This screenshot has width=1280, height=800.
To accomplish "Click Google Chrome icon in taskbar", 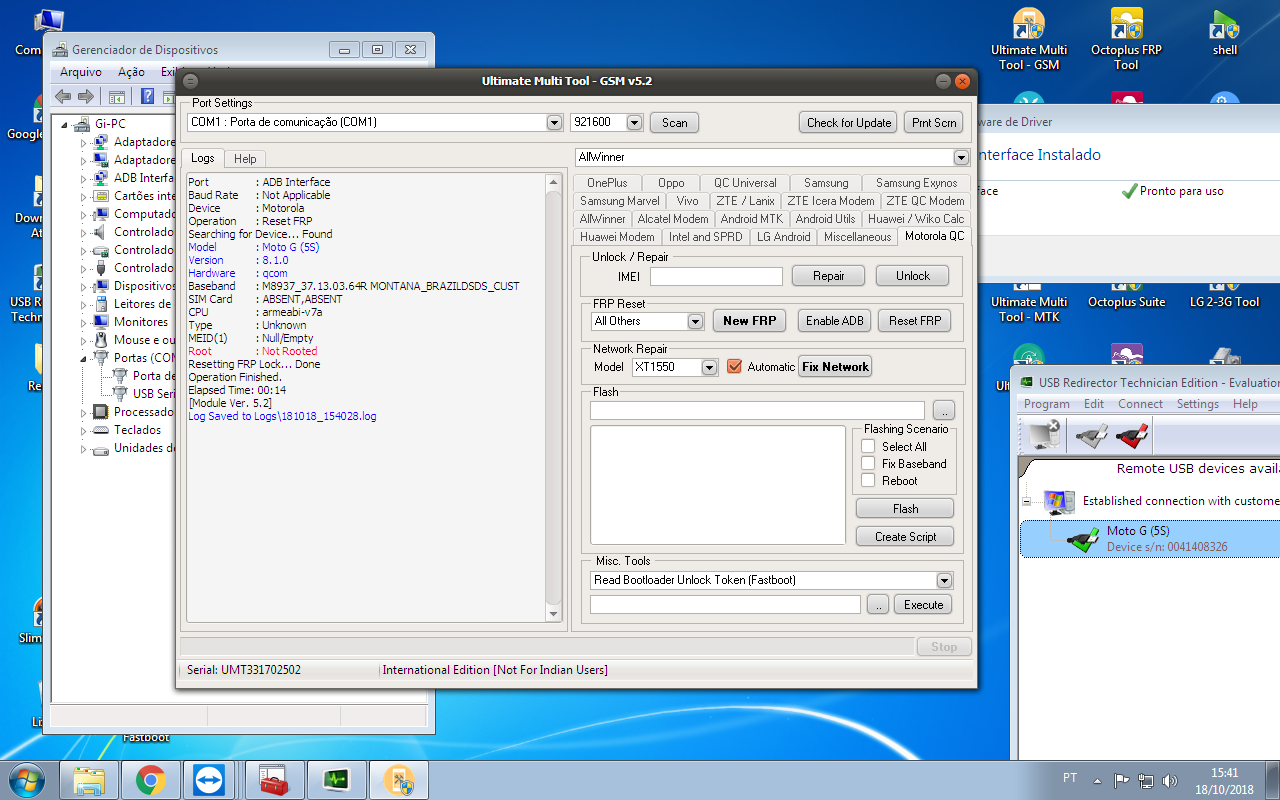I will tap(151, 779).
